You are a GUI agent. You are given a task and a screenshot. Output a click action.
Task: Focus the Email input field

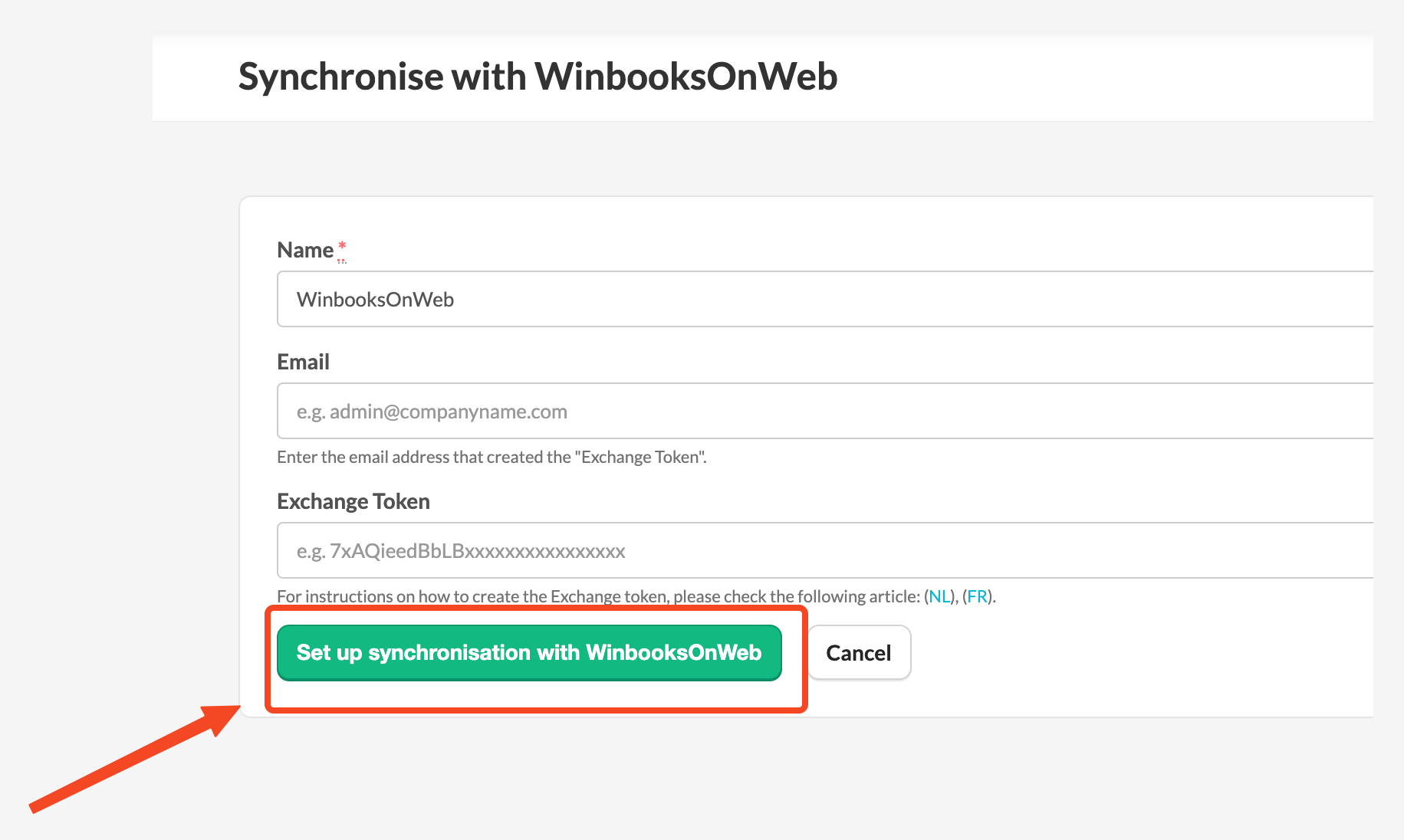pos(825,411)
